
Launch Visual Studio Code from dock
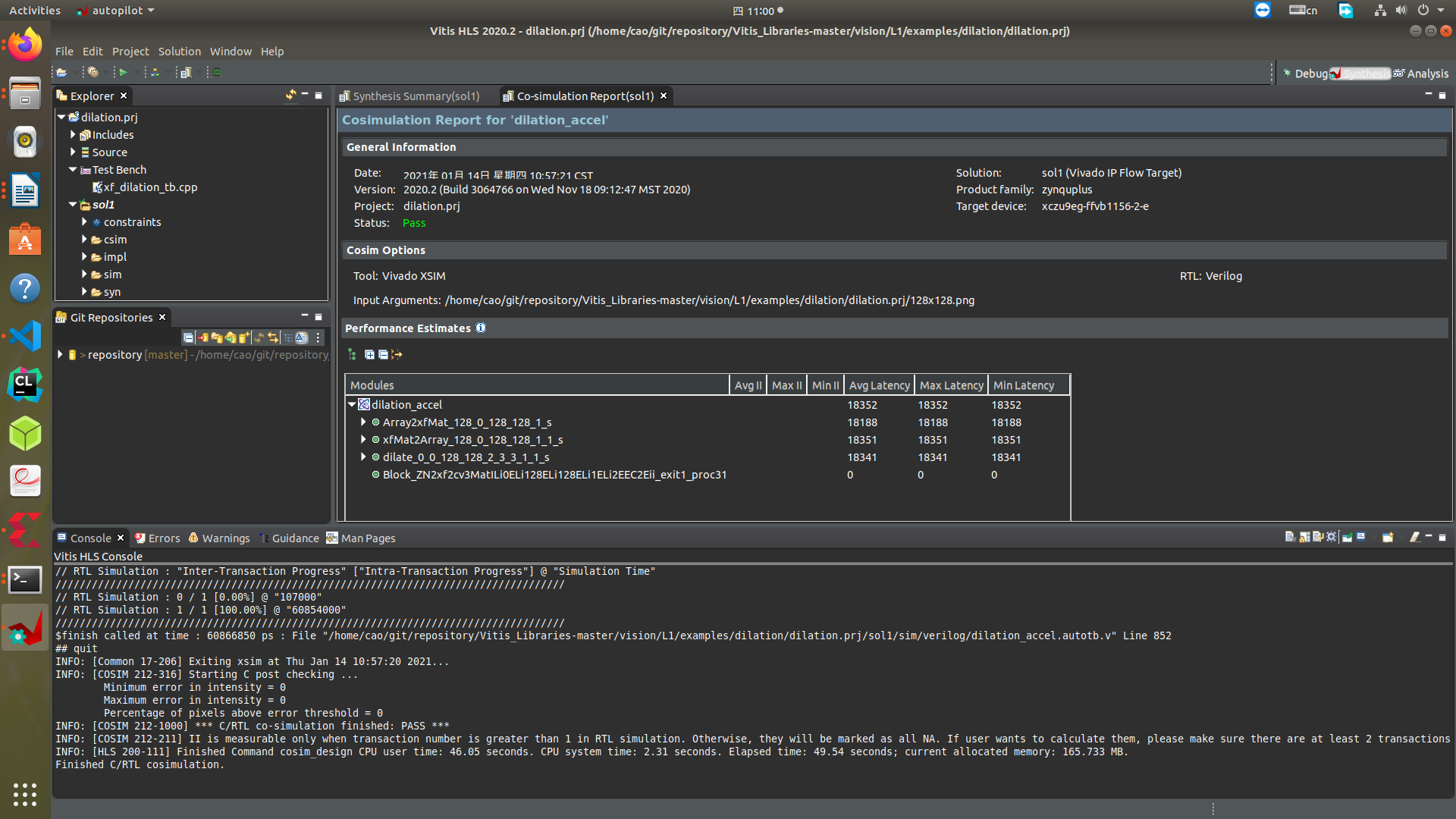coord(25,336)
